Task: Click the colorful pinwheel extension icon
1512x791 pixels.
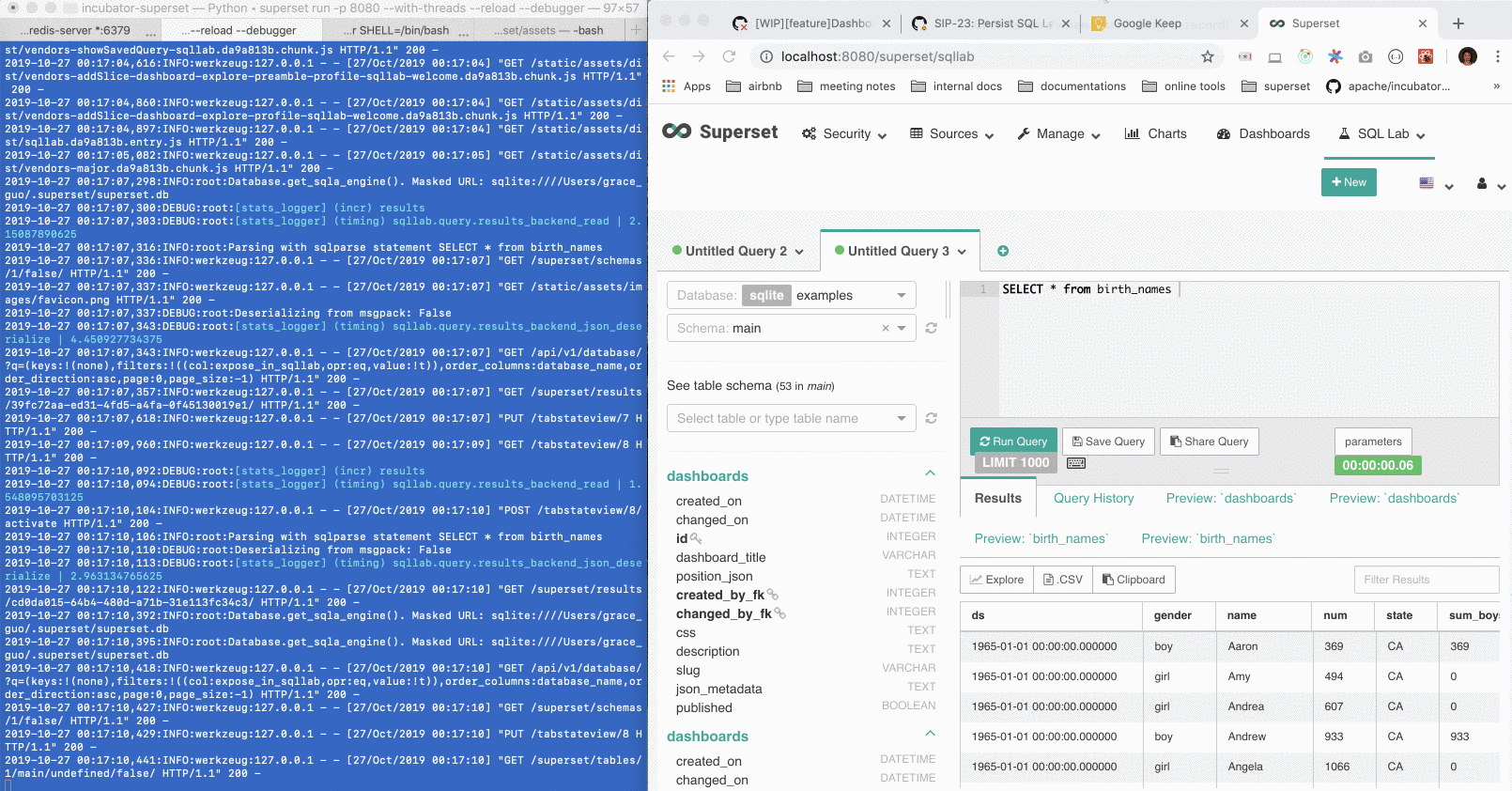Action: [1335, 56]
